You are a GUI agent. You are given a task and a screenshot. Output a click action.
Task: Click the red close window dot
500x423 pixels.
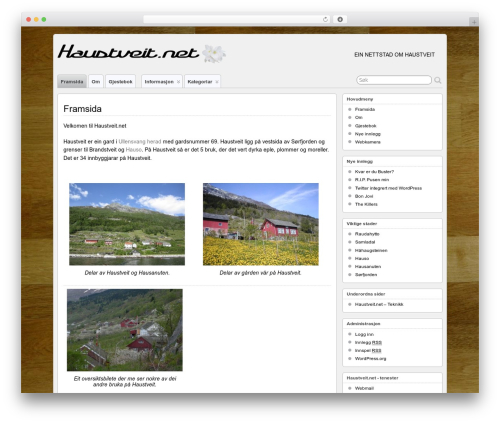[x=29, y=19]
